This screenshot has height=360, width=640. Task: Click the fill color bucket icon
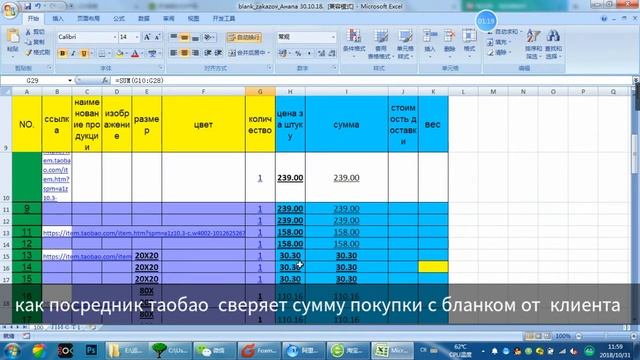(120, 53)
